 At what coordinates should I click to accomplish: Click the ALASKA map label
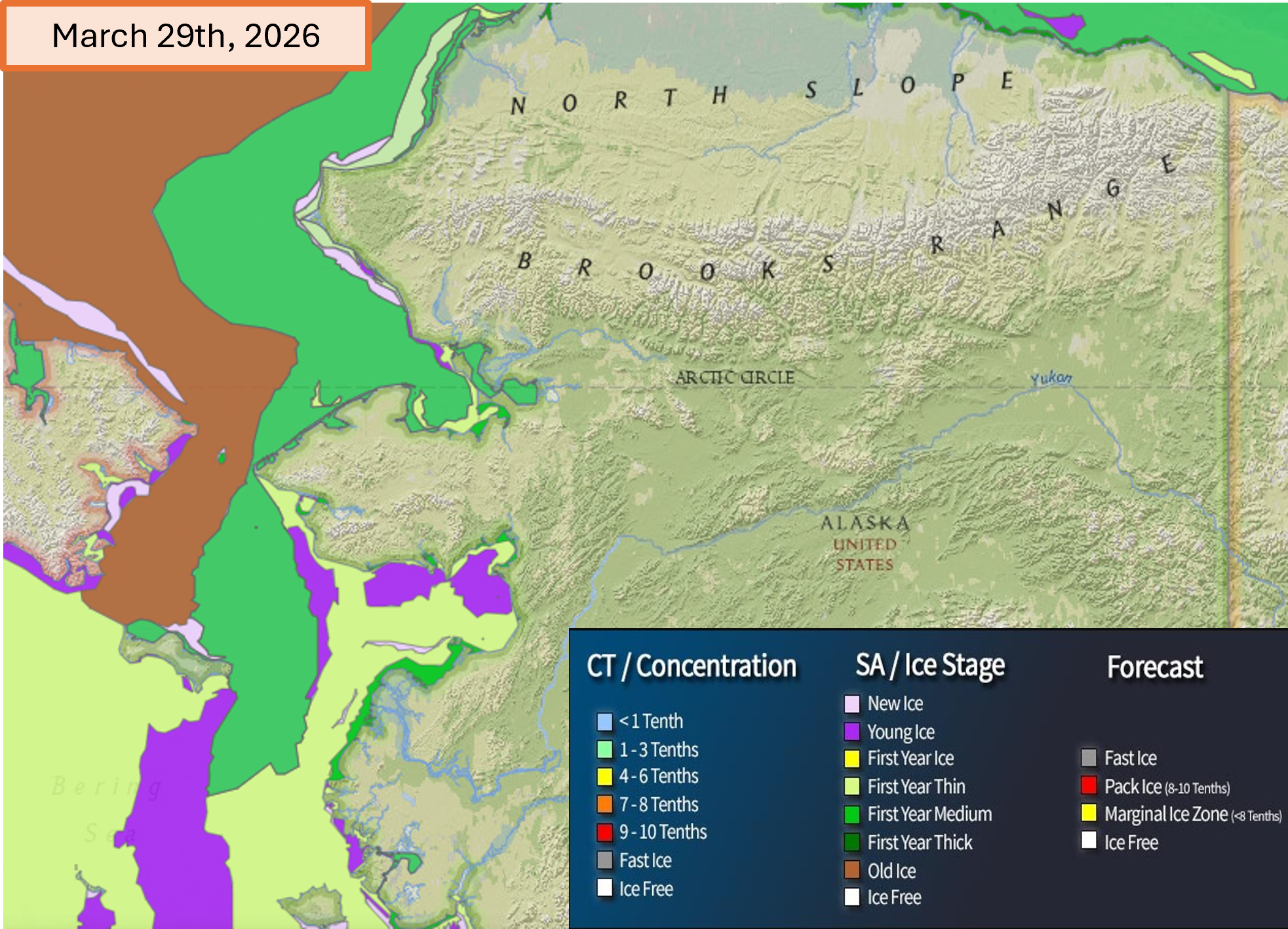point(865,523)
